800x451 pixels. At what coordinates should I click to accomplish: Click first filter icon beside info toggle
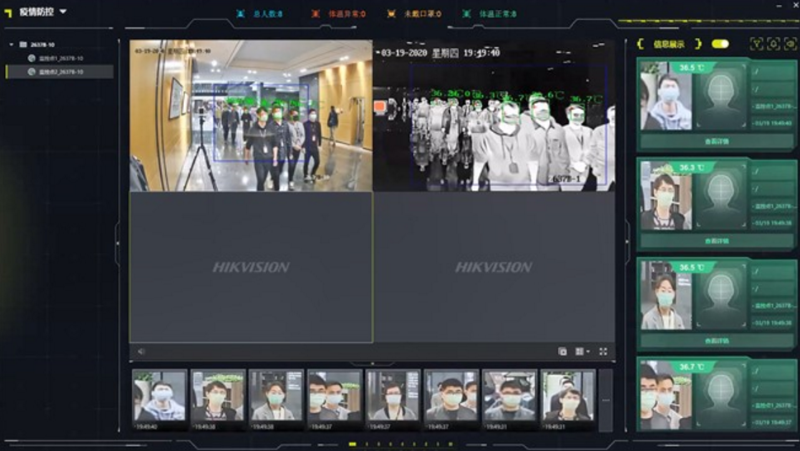756,44
